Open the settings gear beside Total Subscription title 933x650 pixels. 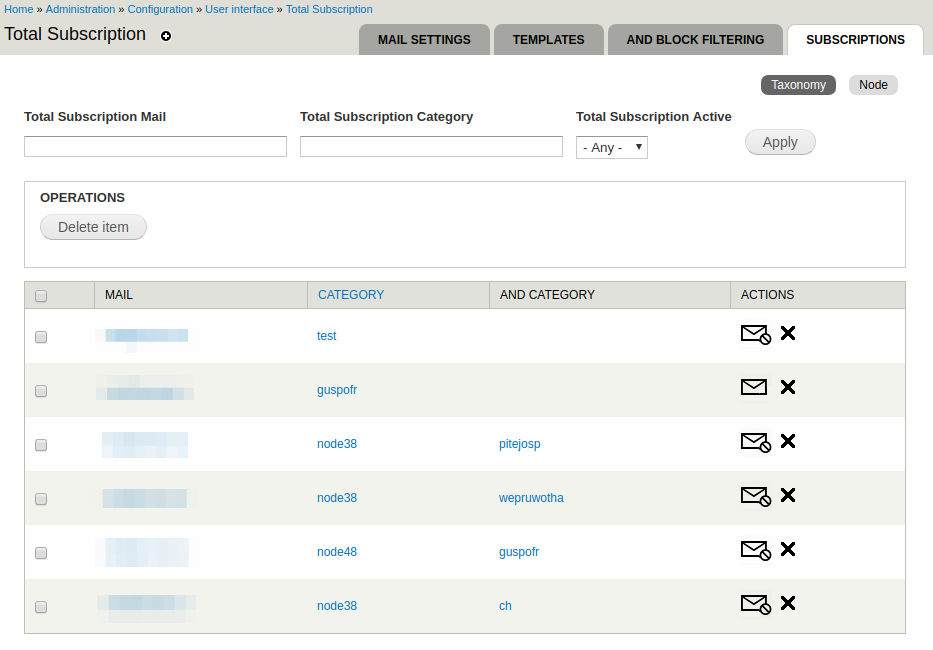(x=166, y=36)
